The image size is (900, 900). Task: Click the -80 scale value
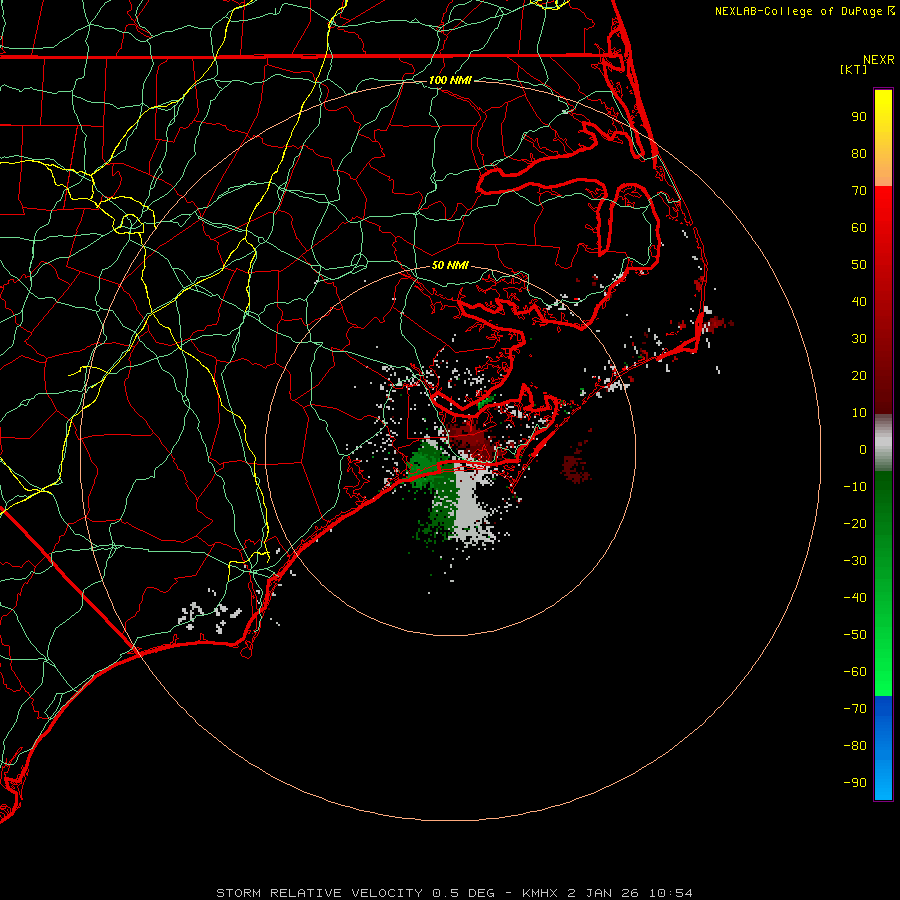tap(855, 746)
